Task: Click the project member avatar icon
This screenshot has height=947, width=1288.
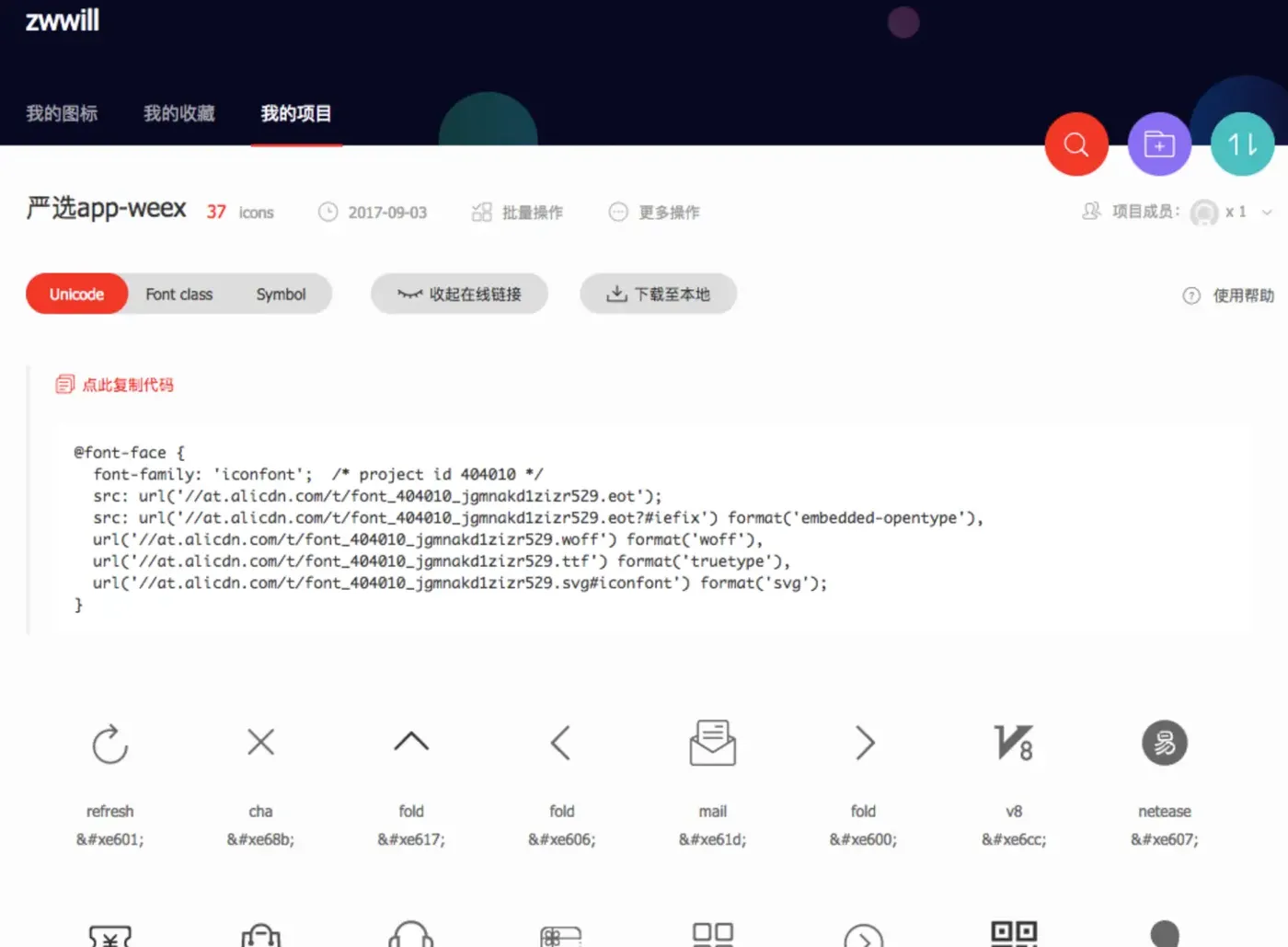Action: click(x=1203, y=213)
